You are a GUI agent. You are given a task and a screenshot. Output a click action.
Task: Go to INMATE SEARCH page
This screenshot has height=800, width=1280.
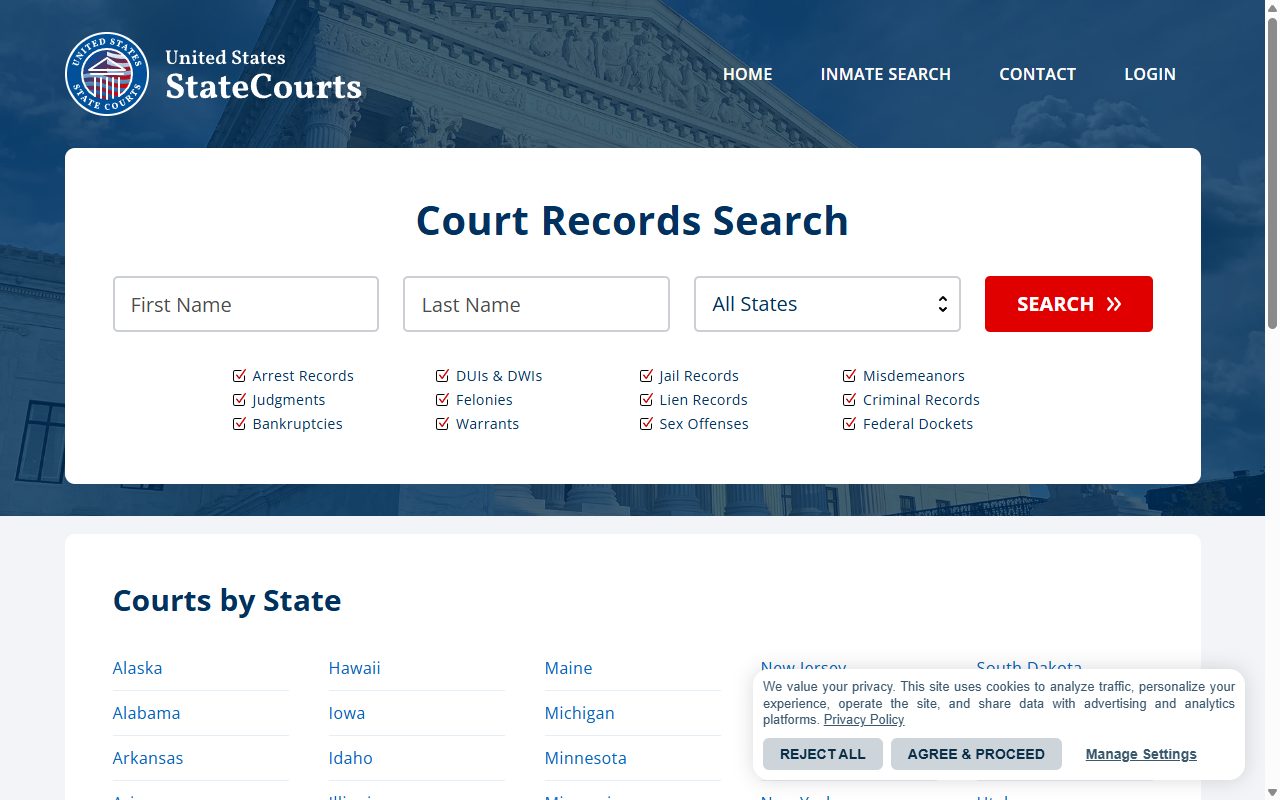pyautogui.click(x=886, y=74)
